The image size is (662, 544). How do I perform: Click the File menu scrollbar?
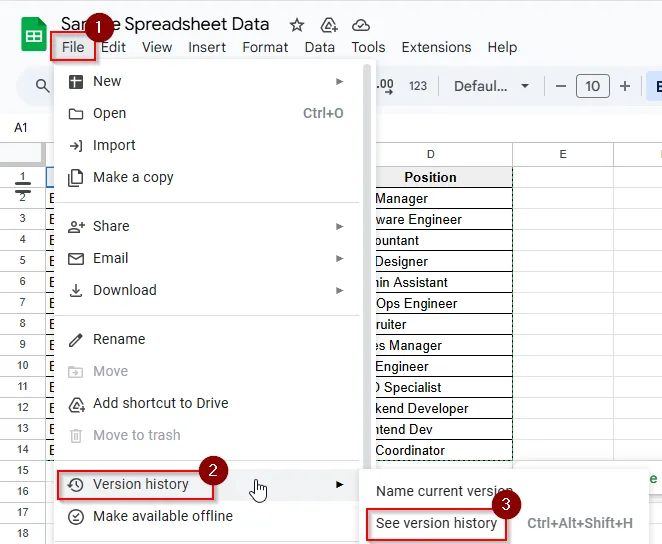367,266
